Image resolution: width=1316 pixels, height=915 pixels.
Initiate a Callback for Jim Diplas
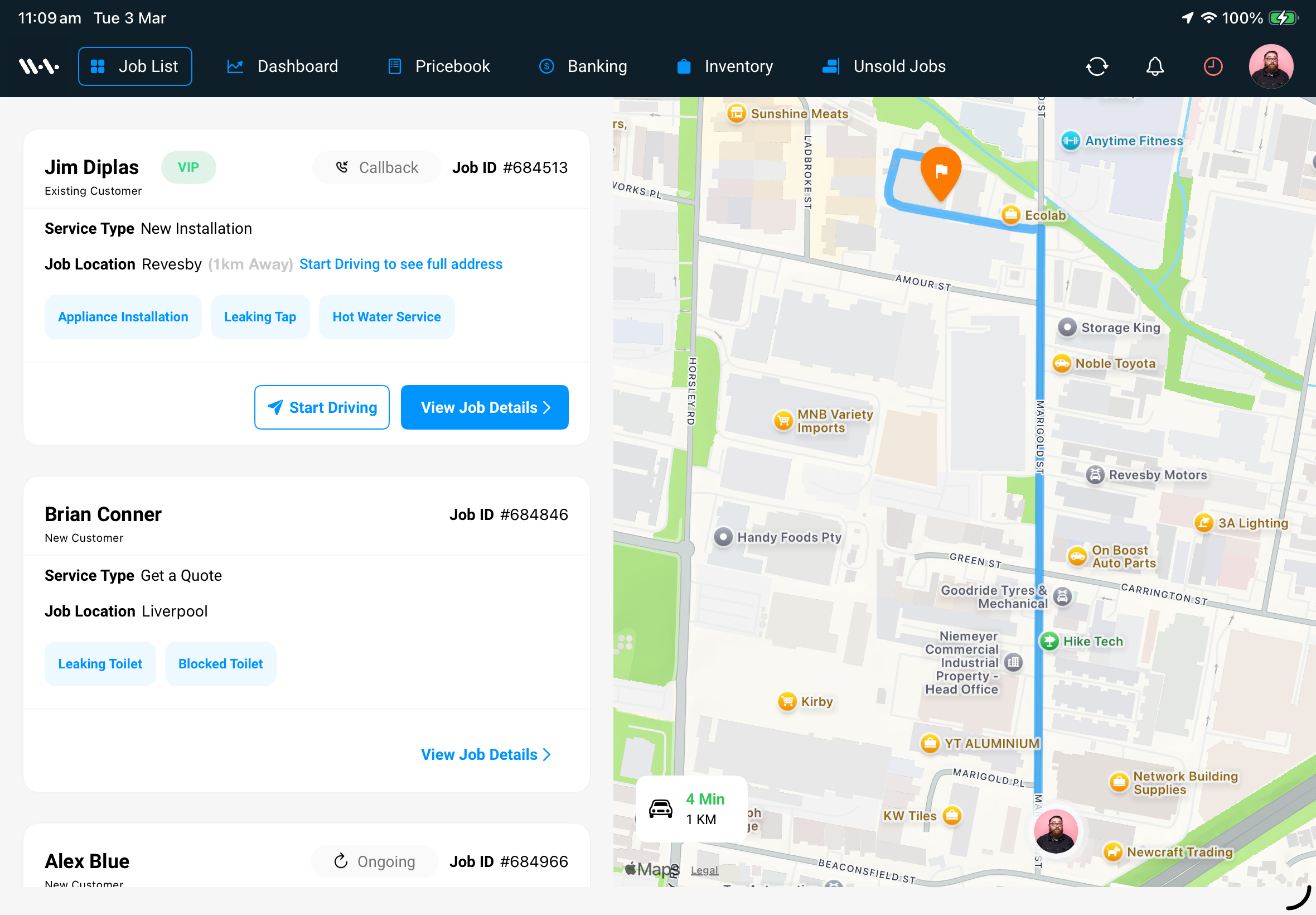pos(375,167)
